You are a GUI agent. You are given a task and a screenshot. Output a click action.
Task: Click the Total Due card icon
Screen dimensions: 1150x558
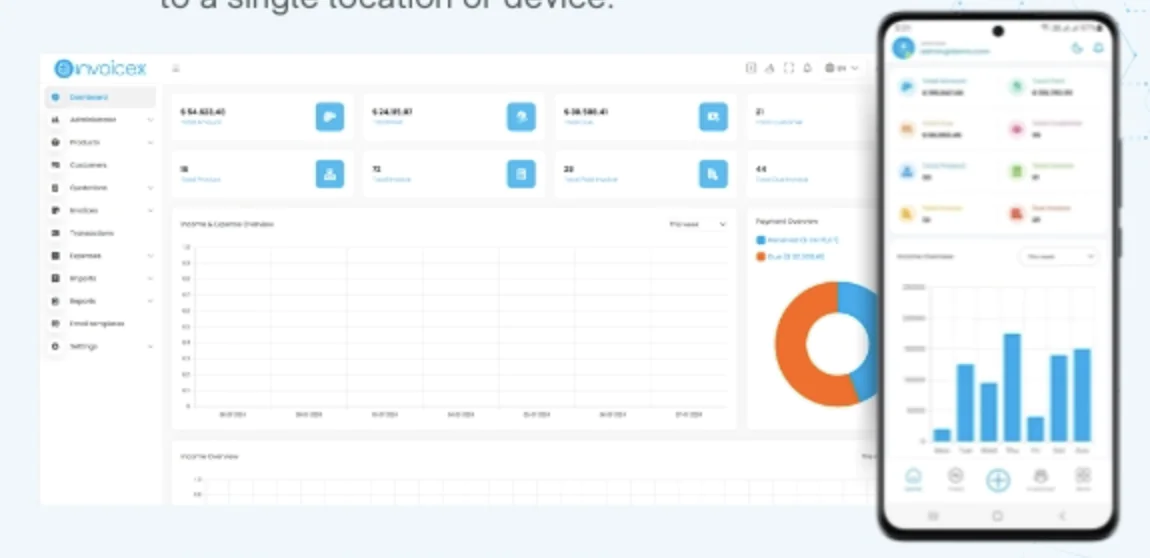click(x=713, y=117)
